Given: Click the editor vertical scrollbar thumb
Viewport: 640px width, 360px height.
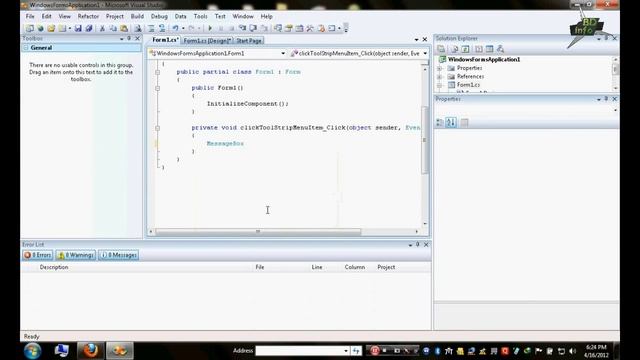Looking at the screenshot, I should (x=425, y=140).
